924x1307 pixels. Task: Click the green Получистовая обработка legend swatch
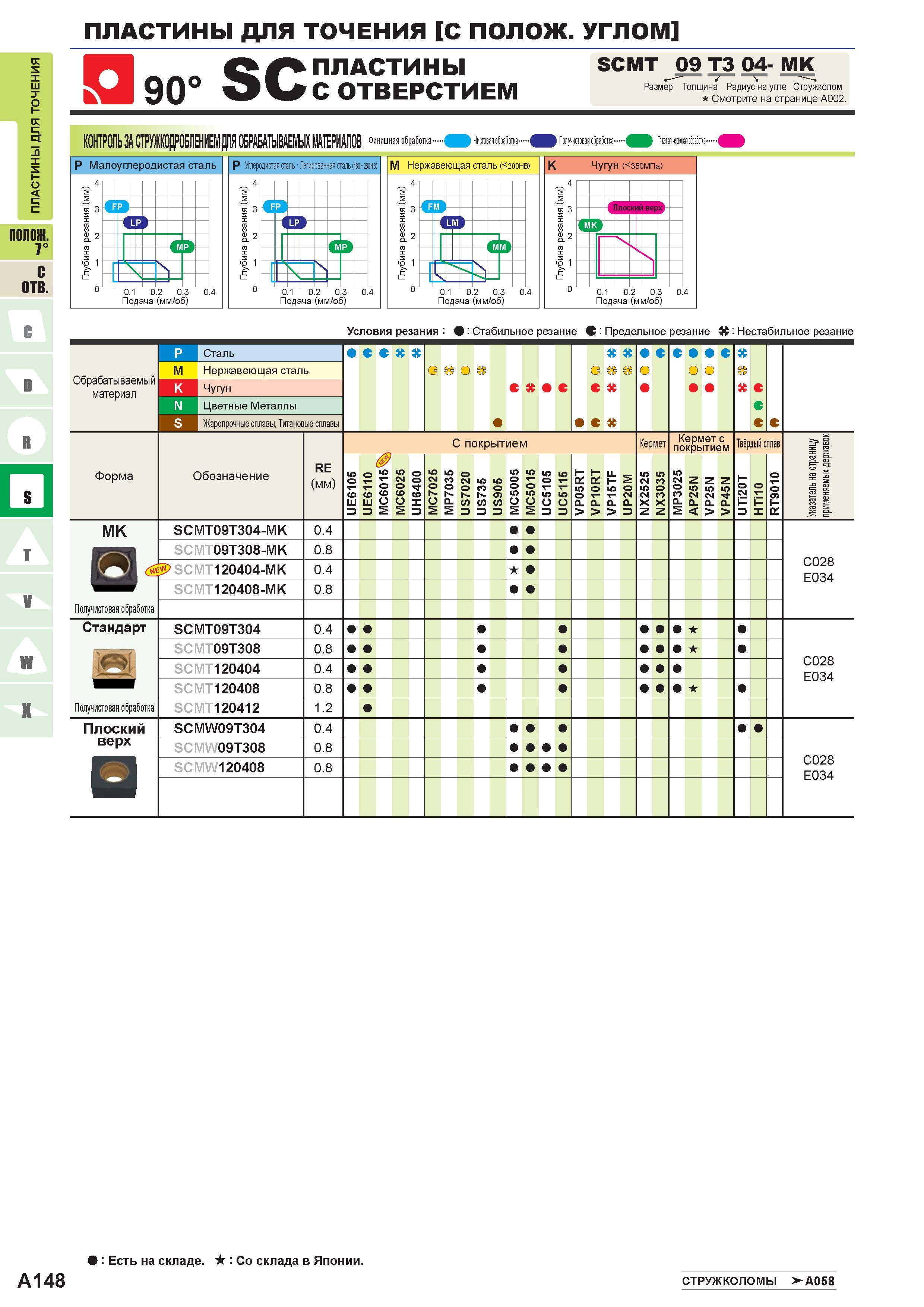(x=639, y=140)
